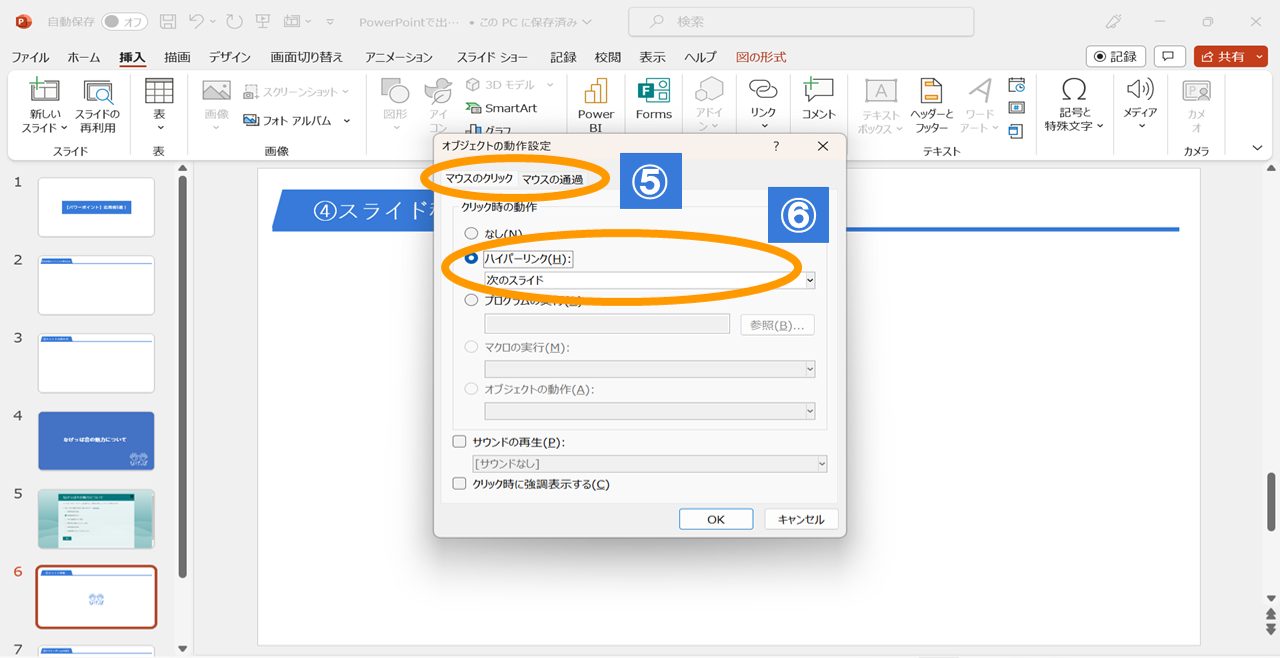Click the Table grid icon

(x=159, y=91)
